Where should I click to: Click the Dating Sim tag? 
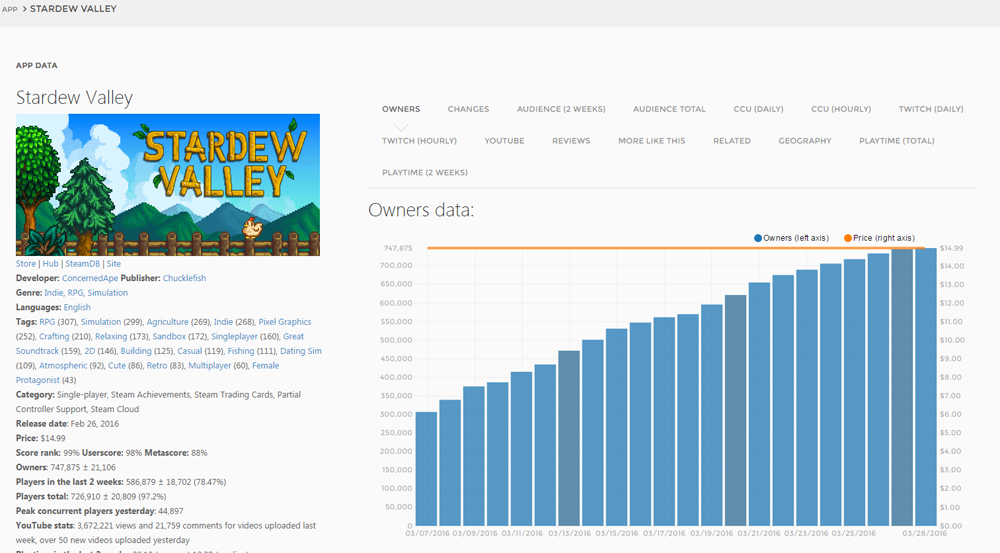pos(301,351)
